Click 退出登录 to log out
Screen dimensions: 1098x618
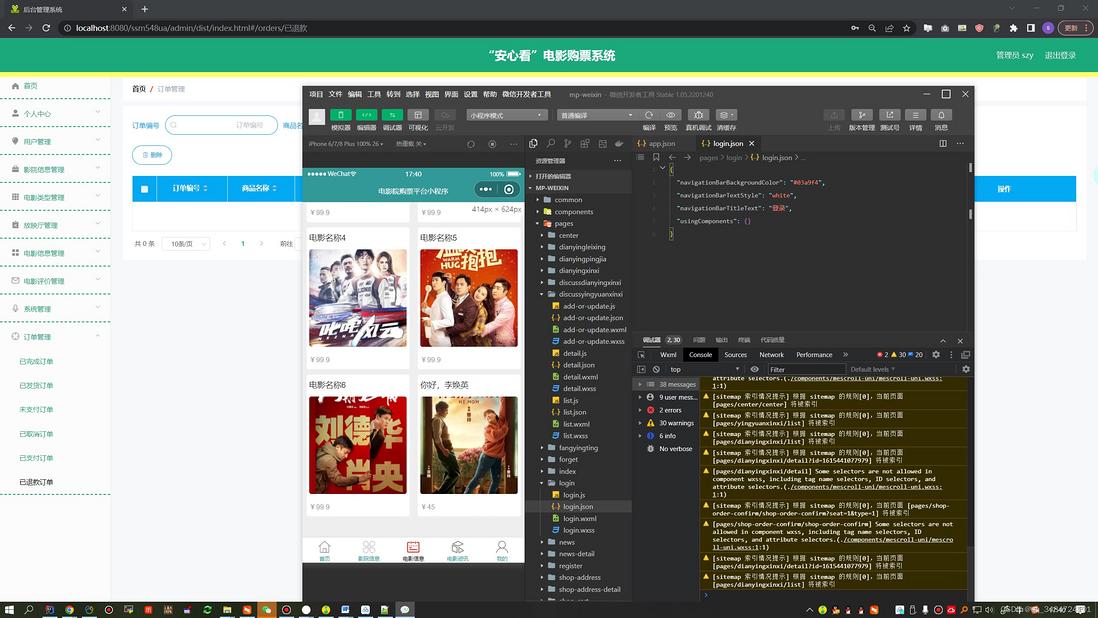tap(1060, 55)
